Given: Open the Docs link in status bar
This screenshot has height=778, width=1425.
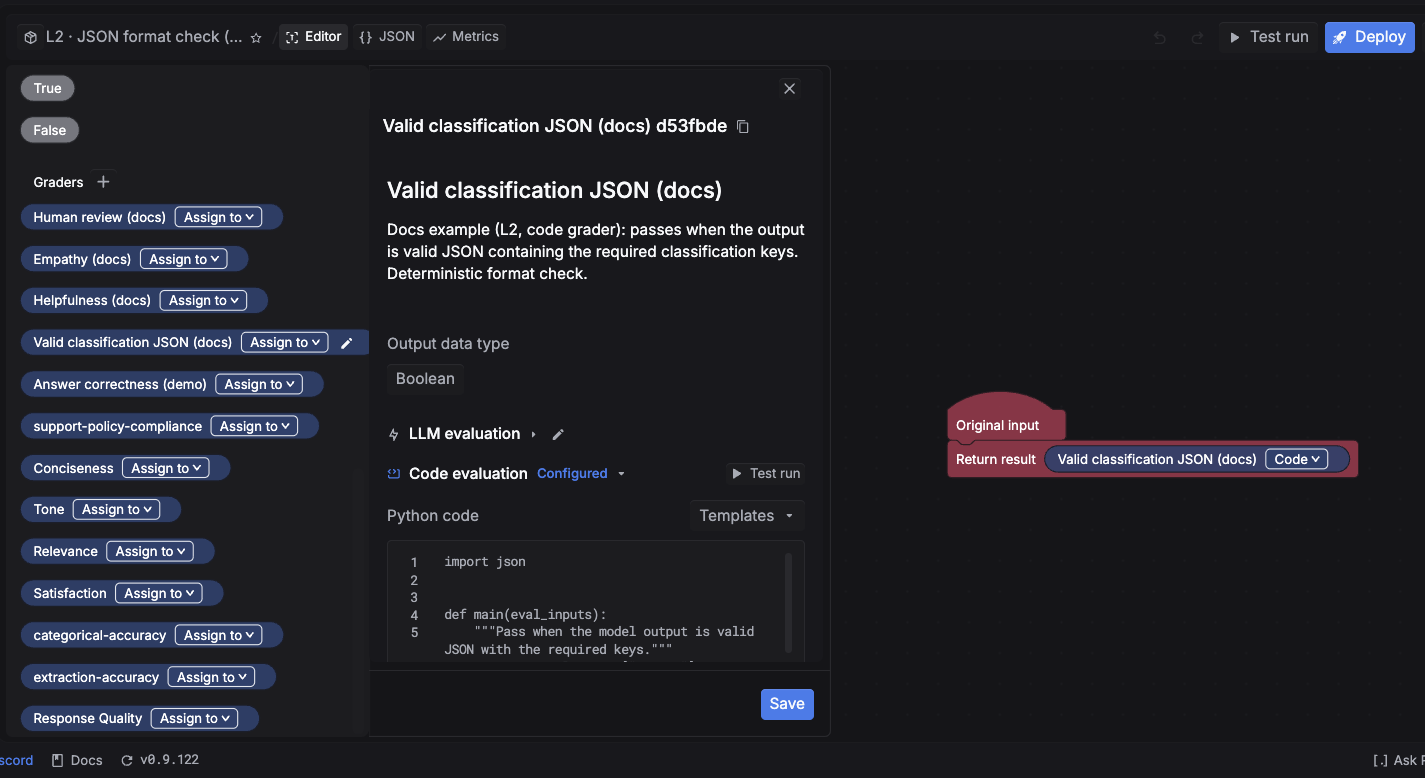Looking at the screenshot, I should point(78,760).
